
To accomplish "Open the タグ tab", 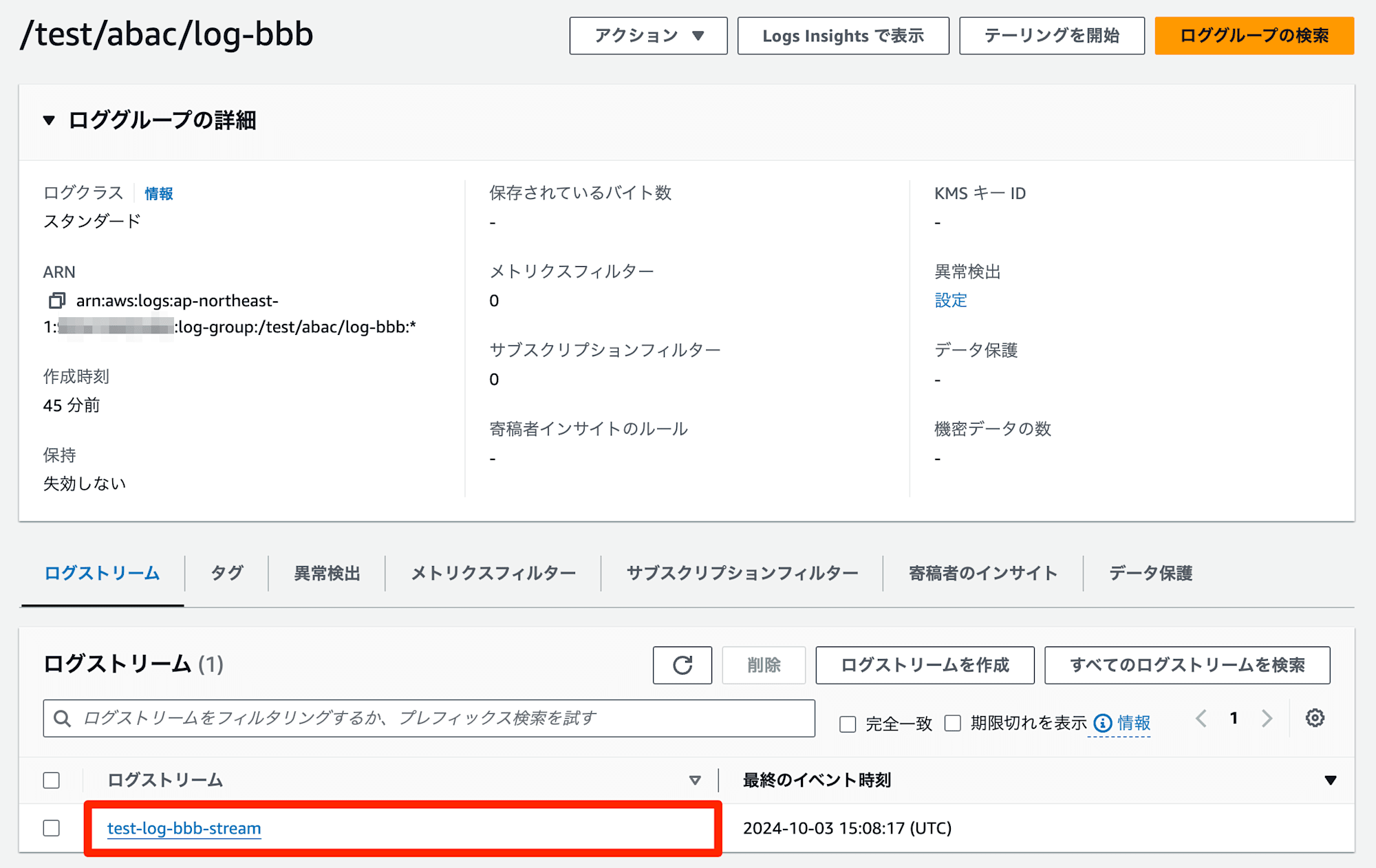I will coord(226,573).
